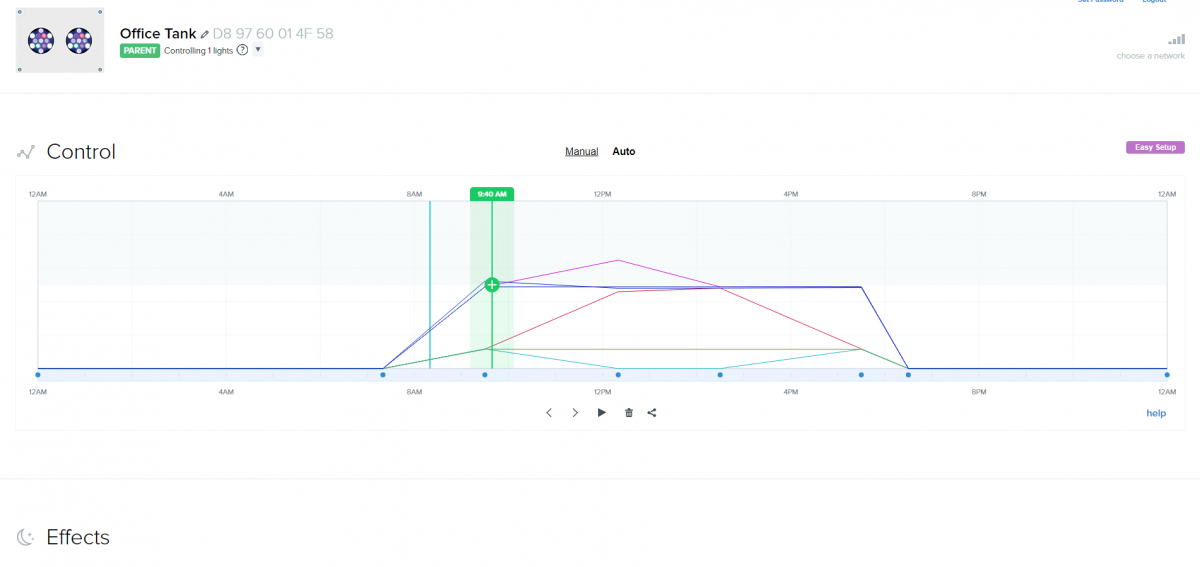Click the green plus marker at 9:40 AM
Screen dimensions: 1200x567
(492, 285)
